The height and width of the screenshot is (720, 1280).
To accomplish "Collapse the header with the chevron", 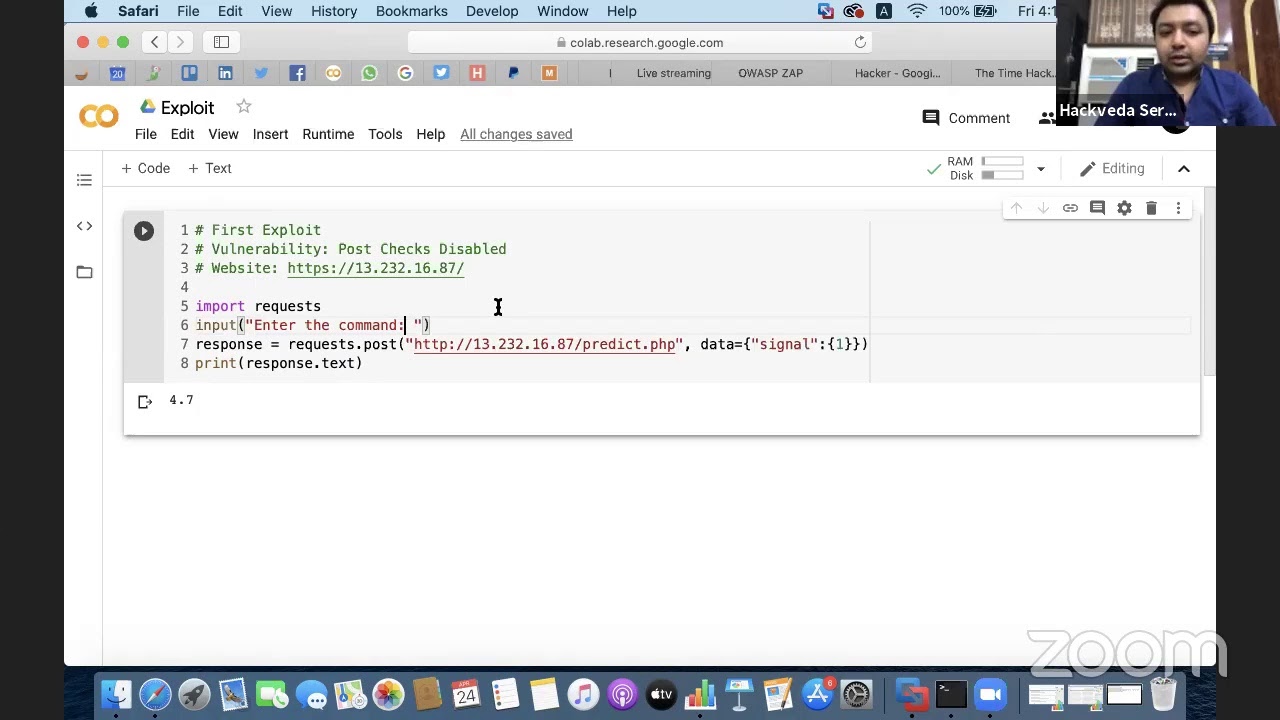I will 1184,169.
